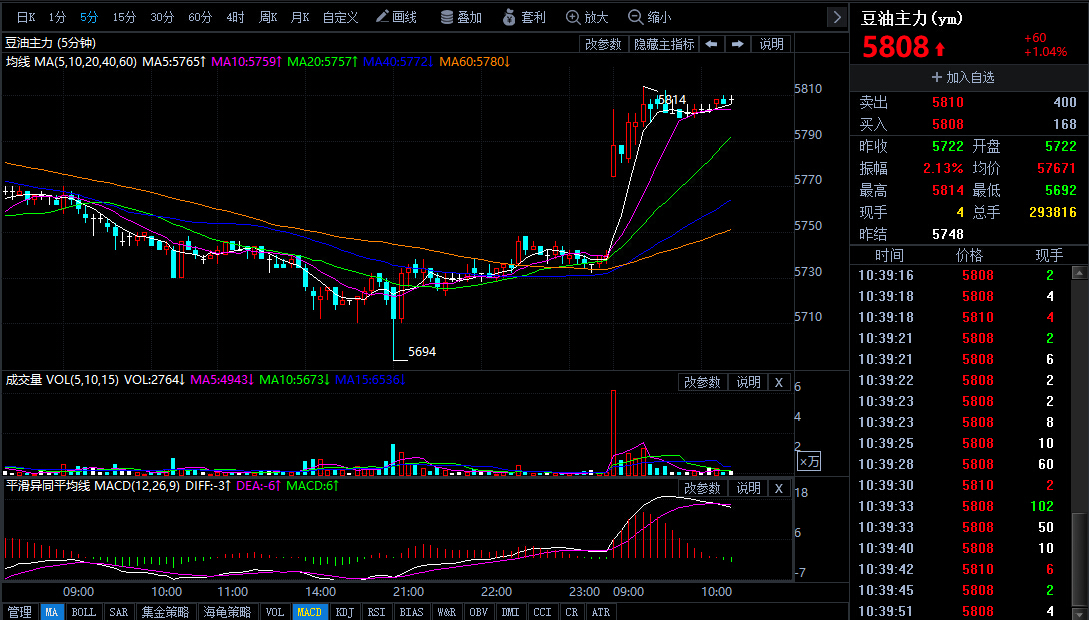
Task: Click 改参数 in the MACD panel
Action: (702, 488)
